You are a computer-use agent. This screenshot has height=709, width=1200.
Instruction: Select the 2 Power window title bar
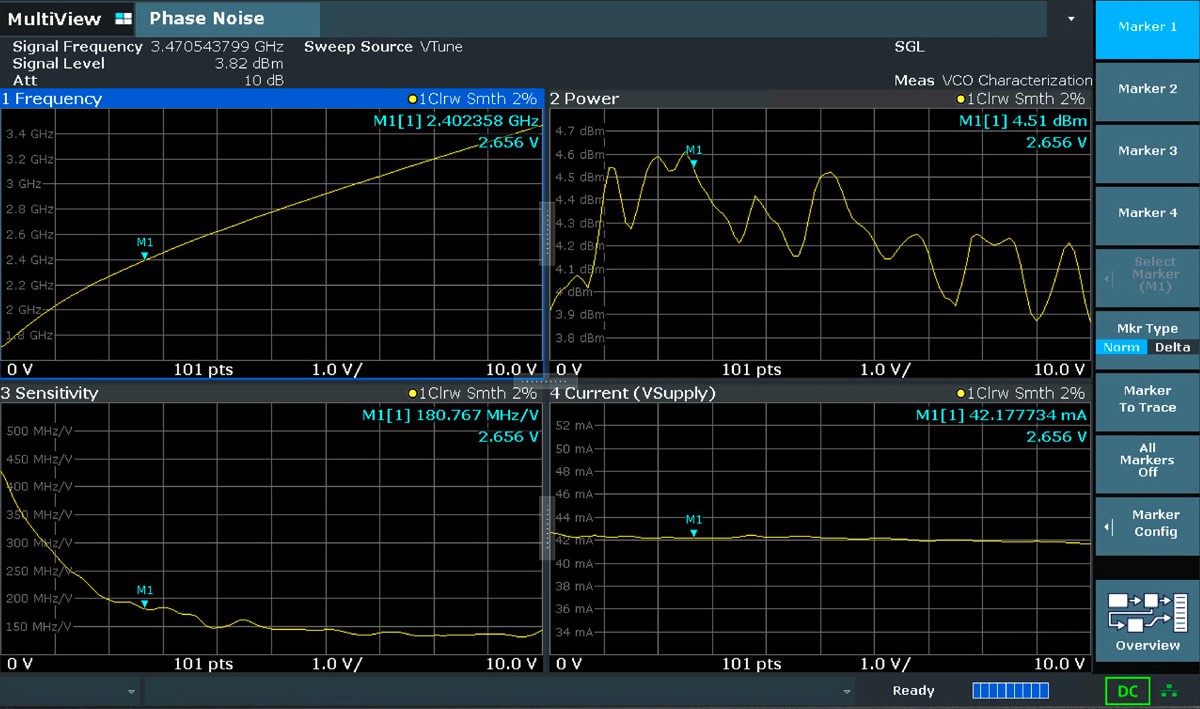point(750,99)
